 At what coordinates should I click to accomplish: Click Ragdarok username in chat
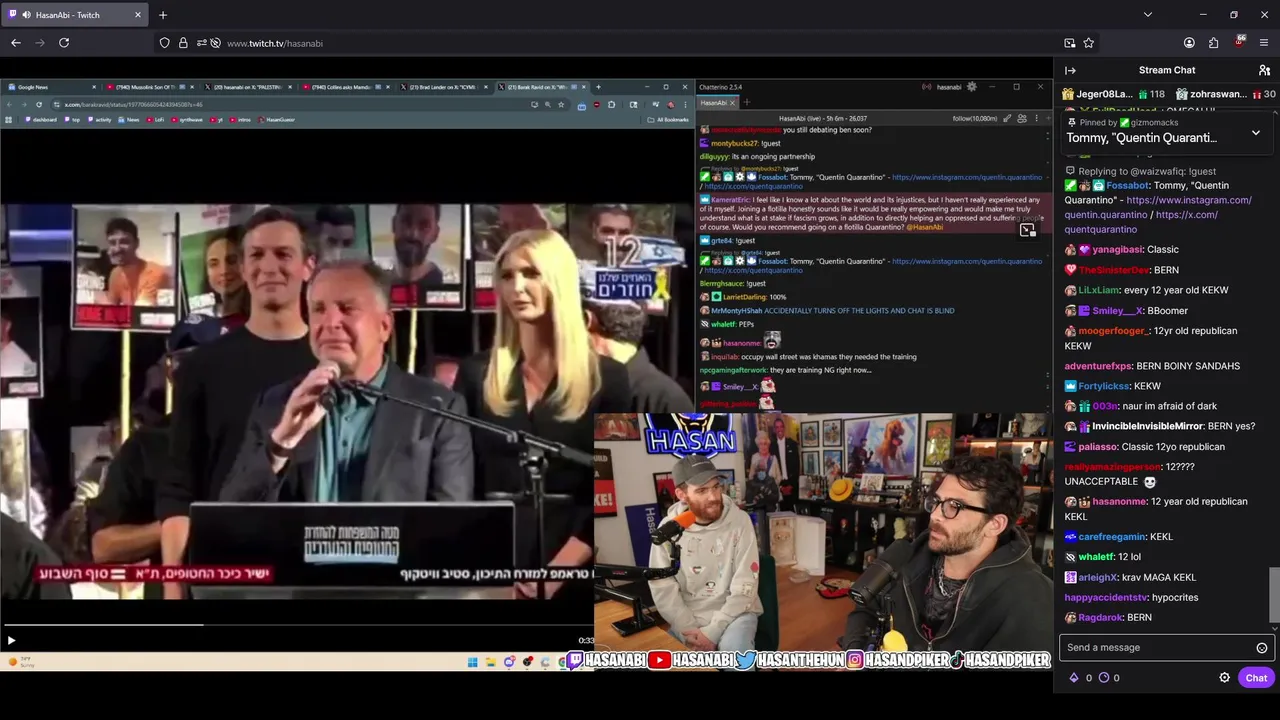pyautogui.click(x=1100, y=618)
